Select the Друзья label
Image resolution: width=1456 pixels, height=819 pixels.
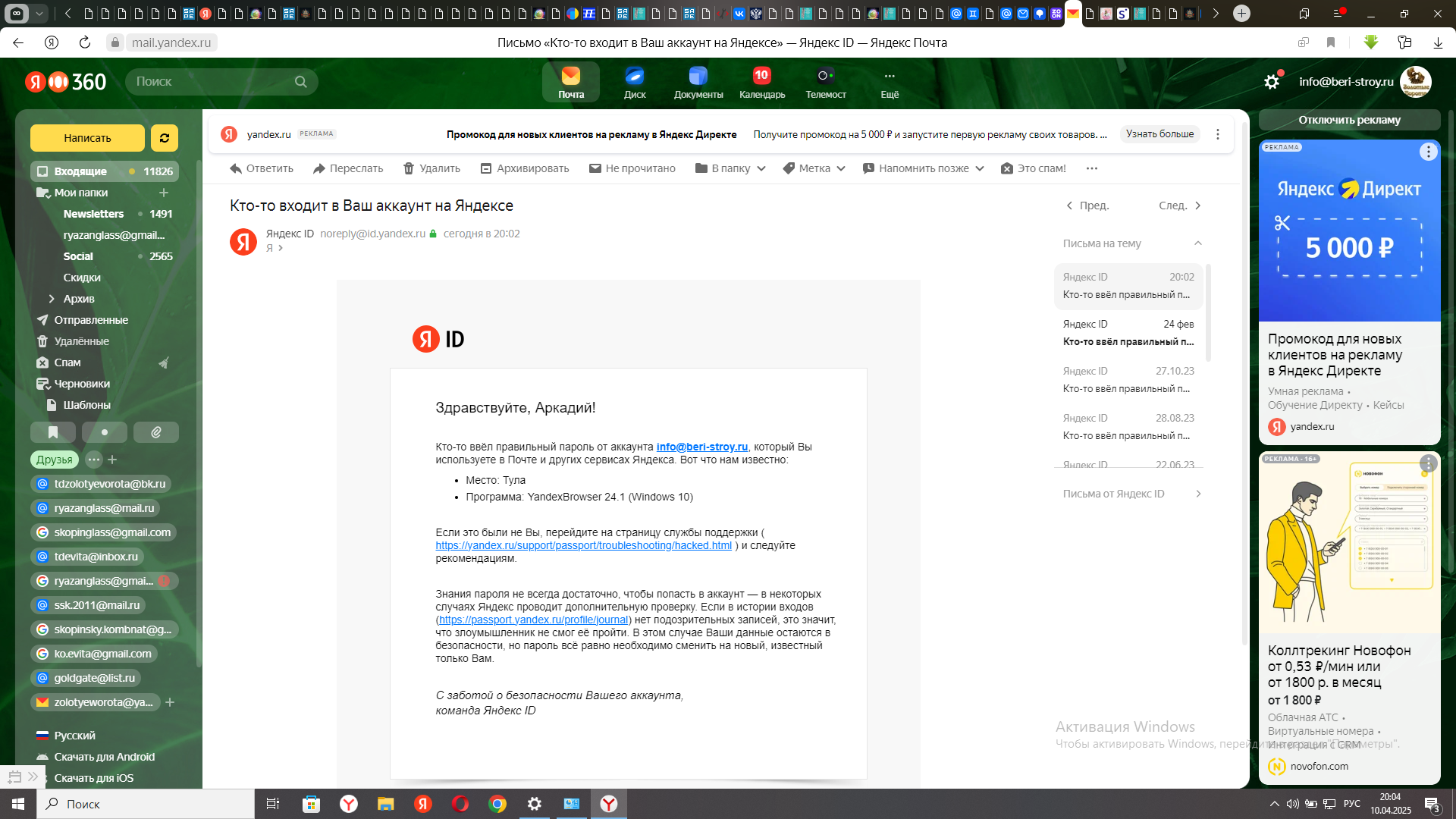(55, 460)
